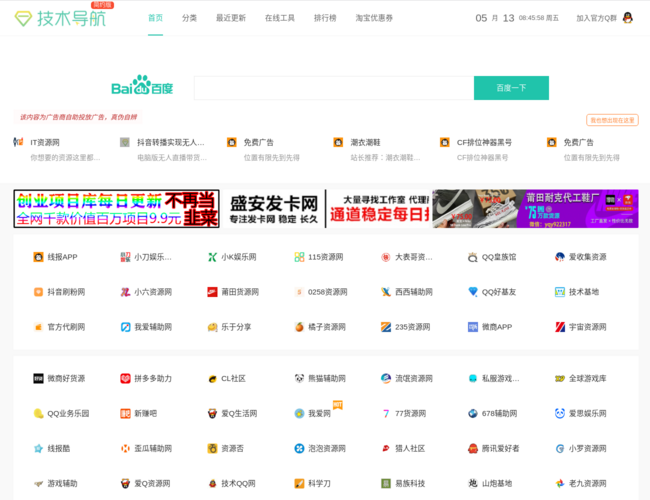Open the 小K娱乐网 icon
Screen dimensions: 650x500
point(212,257)
